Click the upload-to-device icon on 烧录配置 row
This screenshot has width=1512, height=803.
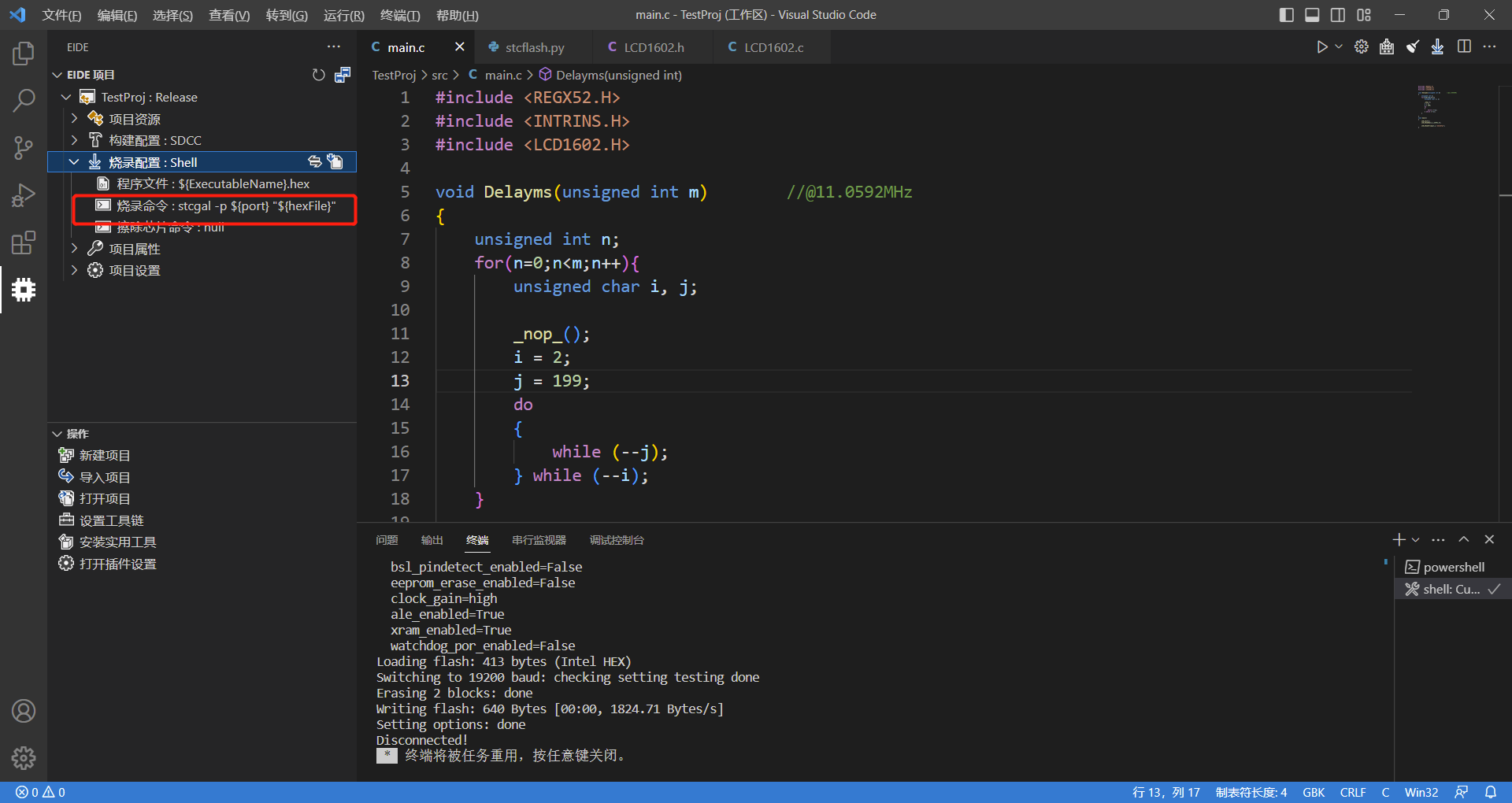336,161
